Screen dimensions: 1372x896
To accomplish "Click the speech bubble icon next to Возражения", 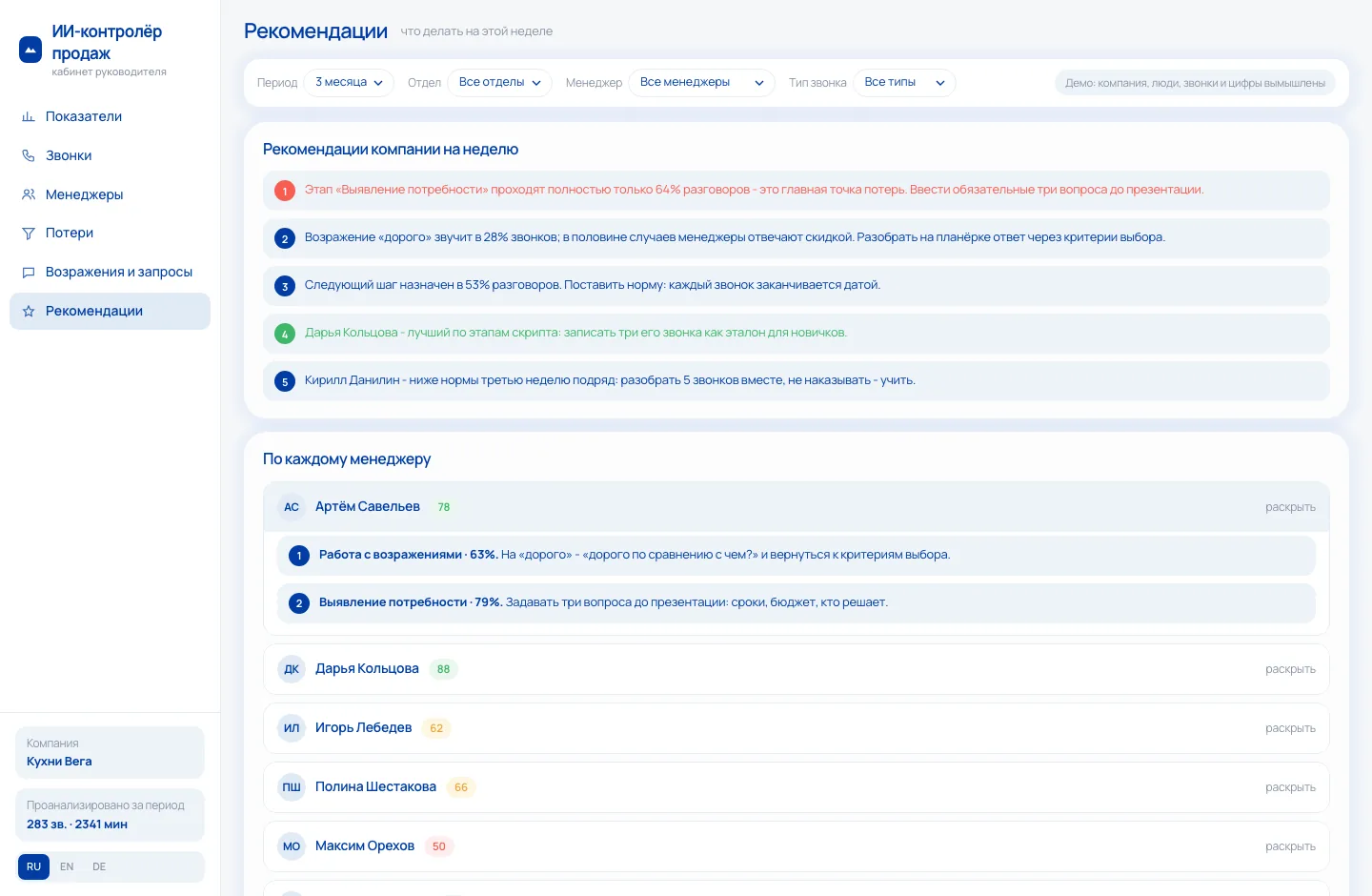I will pos(29,273).
